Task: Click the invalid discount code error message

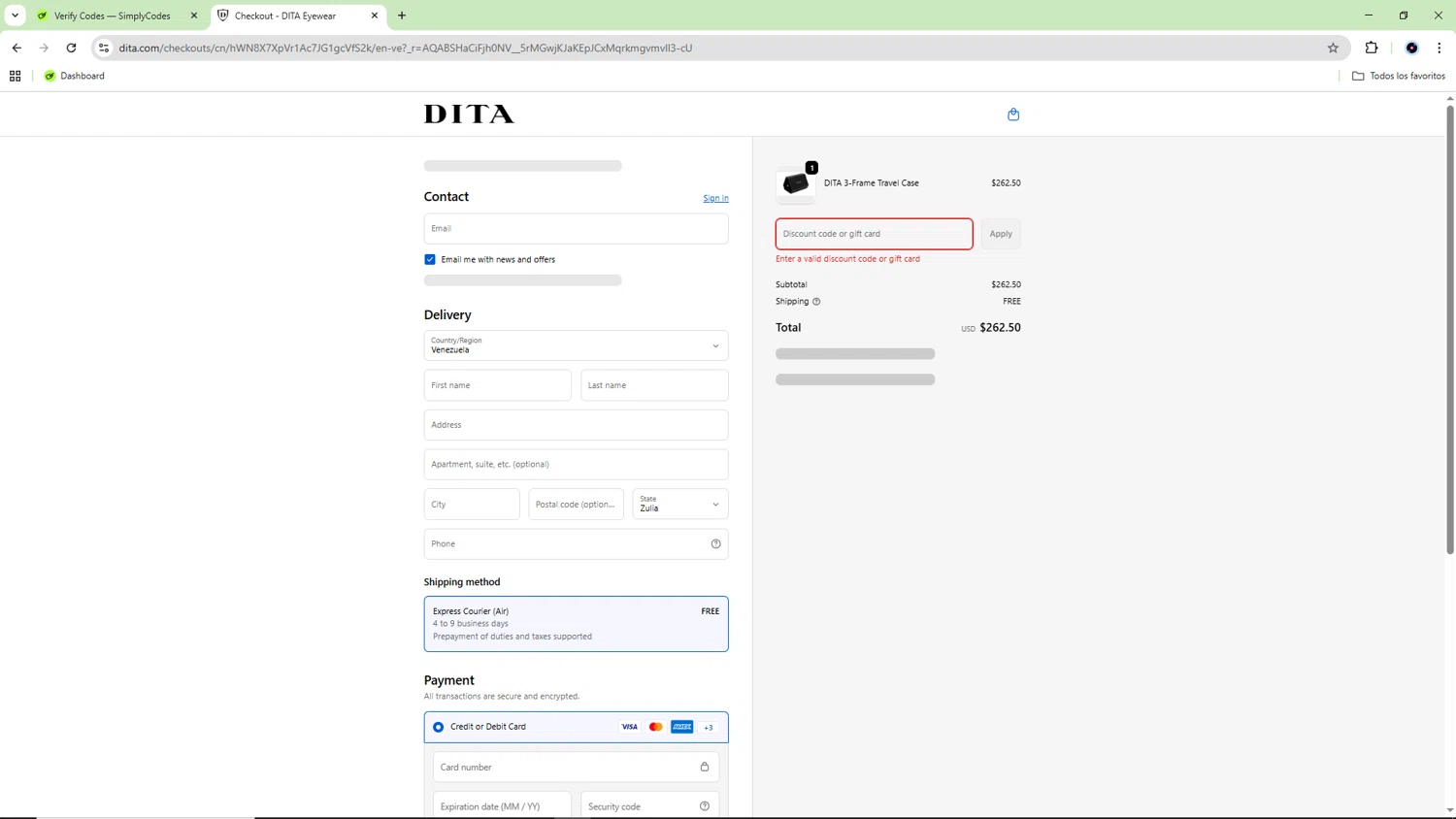Action: pos(847,259)
